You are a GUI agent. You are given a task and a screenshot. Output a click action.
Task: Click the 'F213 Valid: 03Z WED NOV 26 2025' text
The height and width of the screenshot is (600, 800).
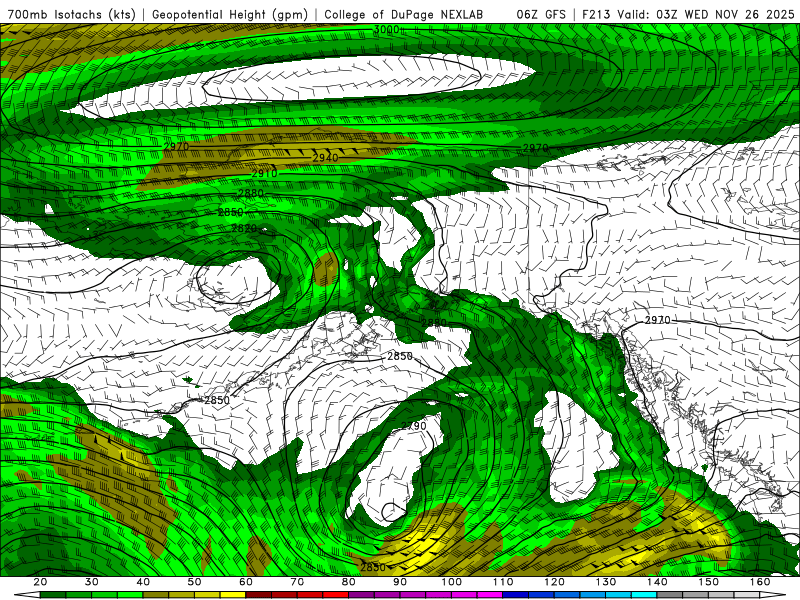(x=688, y=14)
